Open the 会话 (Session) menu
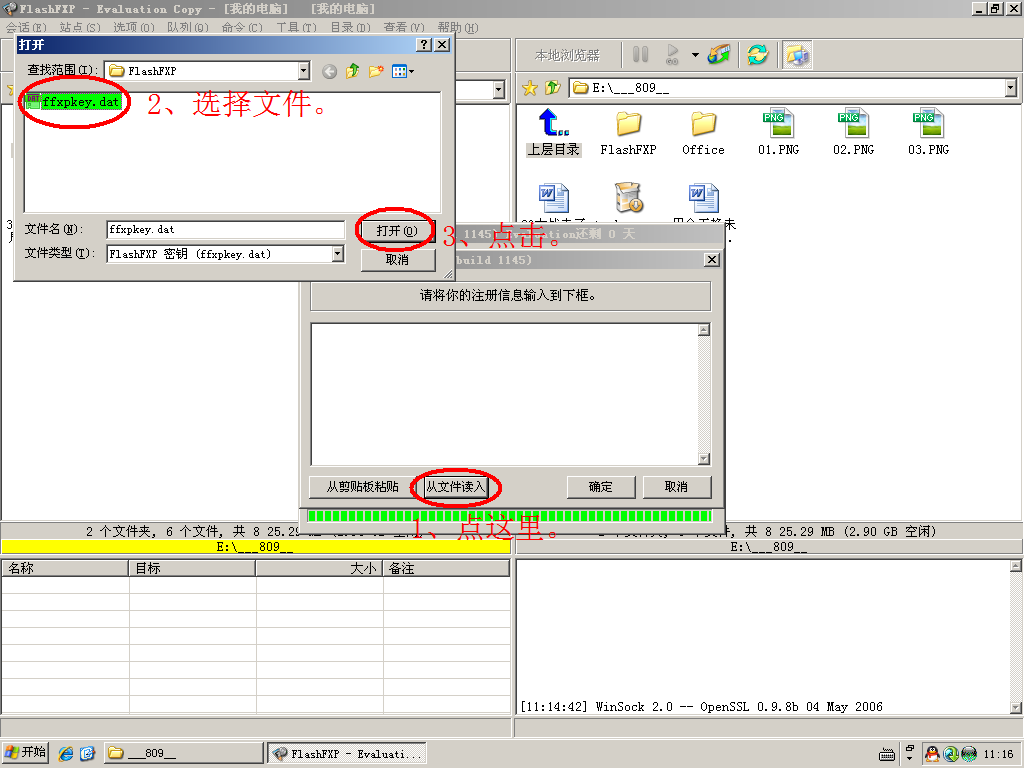The image size is (1024, 768). tap(26, 27)
